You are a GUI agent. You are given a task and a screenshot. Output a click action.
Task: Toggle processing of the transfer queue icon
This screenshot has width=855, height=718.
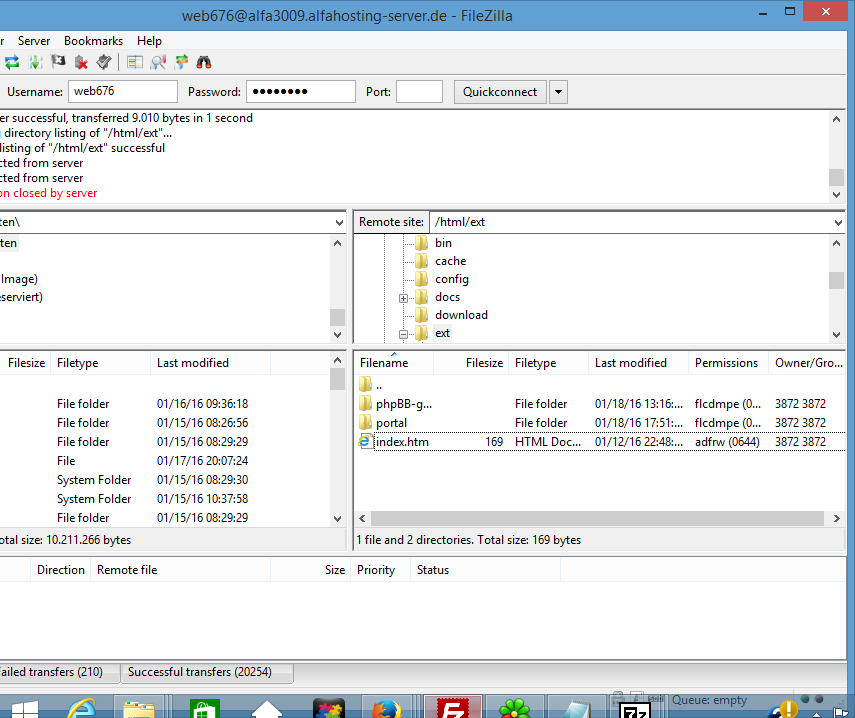click(35, 62)
